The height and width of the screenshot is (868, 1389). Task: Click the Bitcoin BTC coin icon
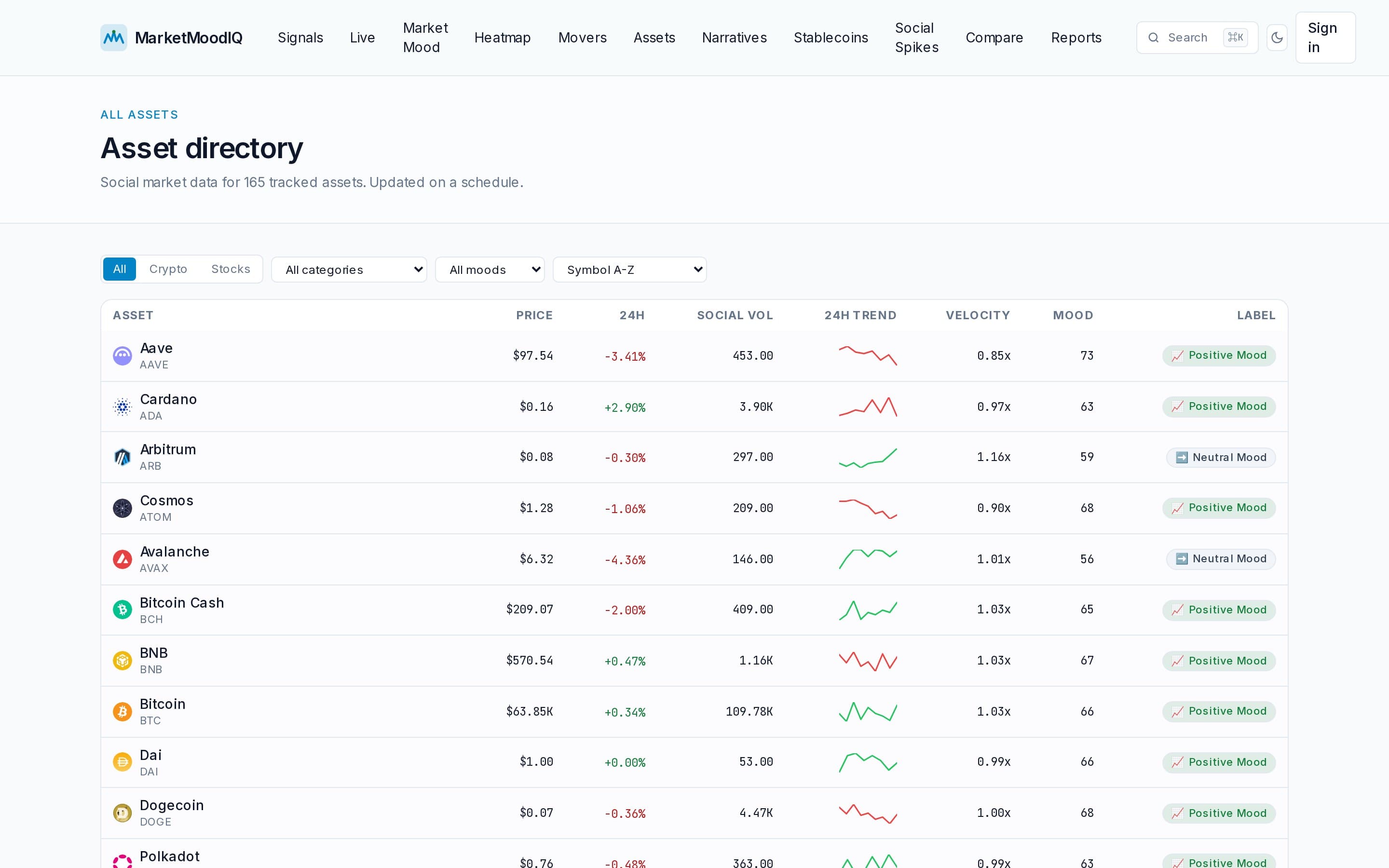point(122,712)
